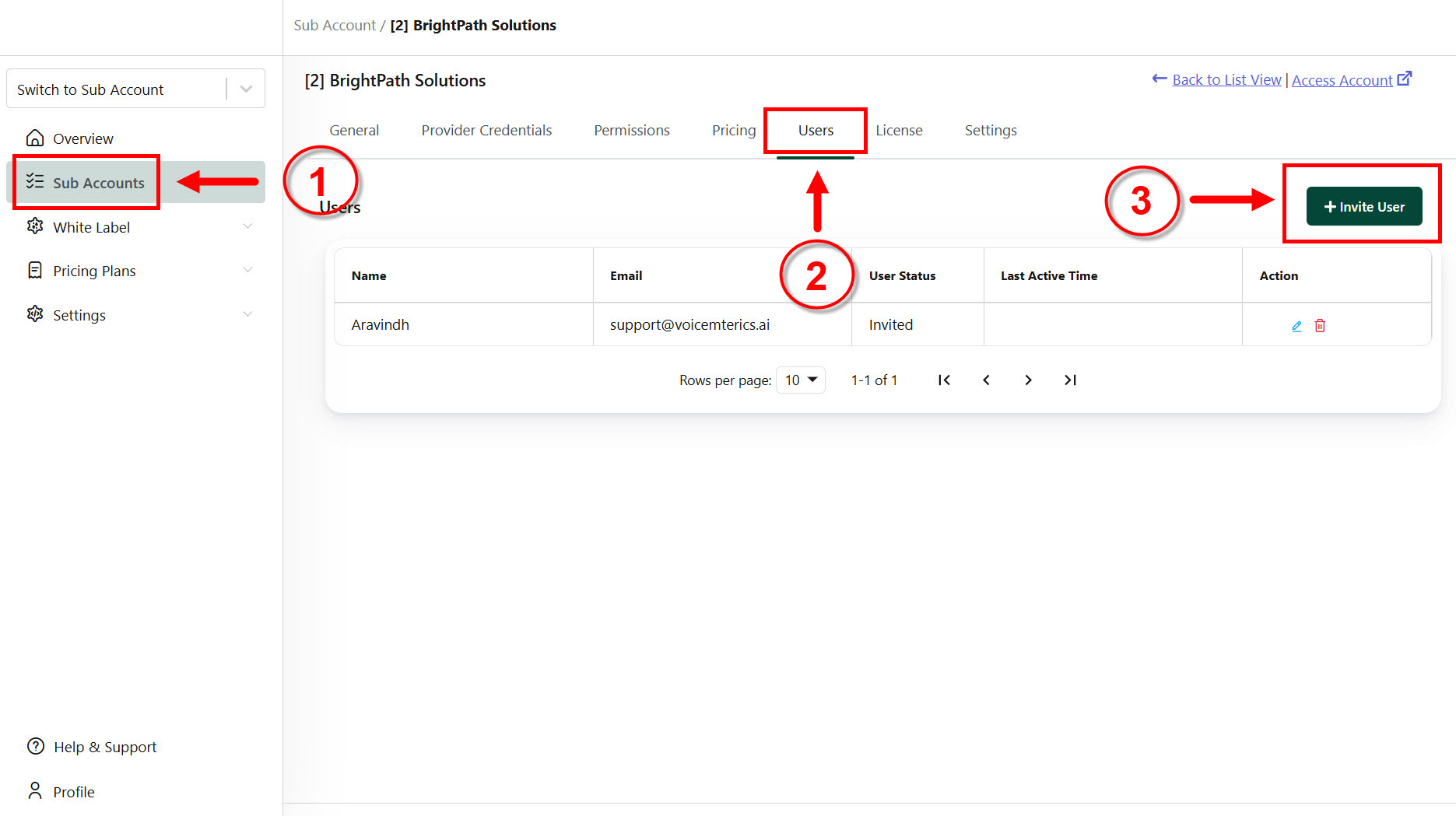Screen dimensions: 1456x816
Task: Switch to the General tab
Action: click(354, 130)
